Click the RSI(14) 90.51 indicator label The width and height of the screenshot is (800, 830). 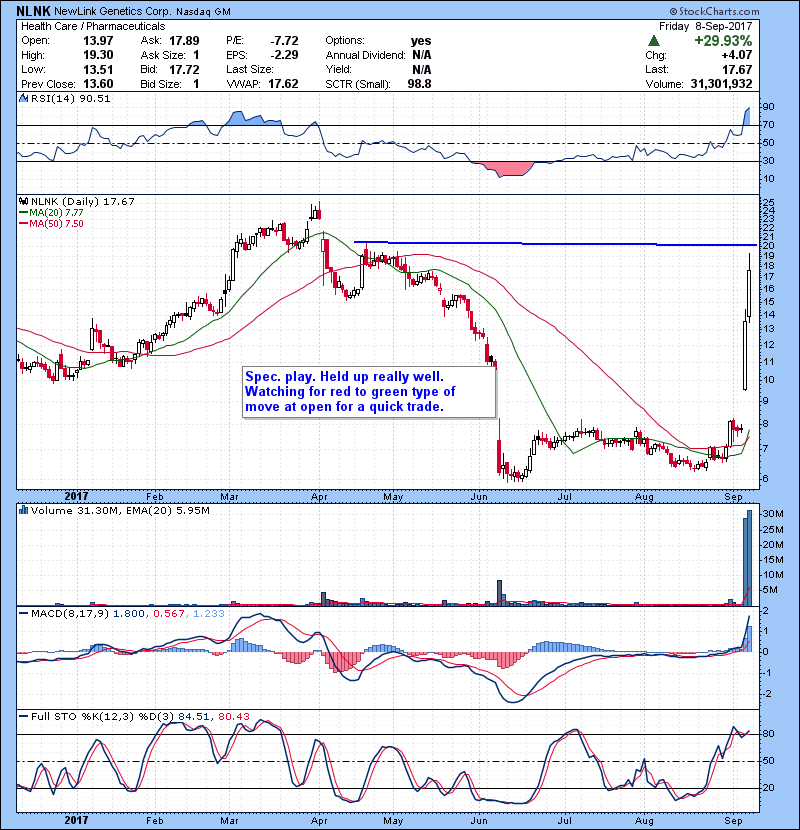70,98
